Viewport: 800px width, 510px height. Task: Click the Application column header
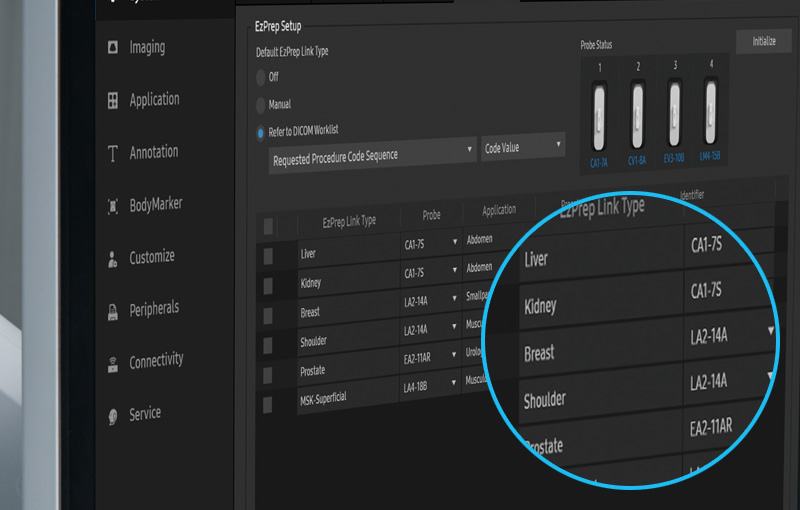click(x=499, y=210)
